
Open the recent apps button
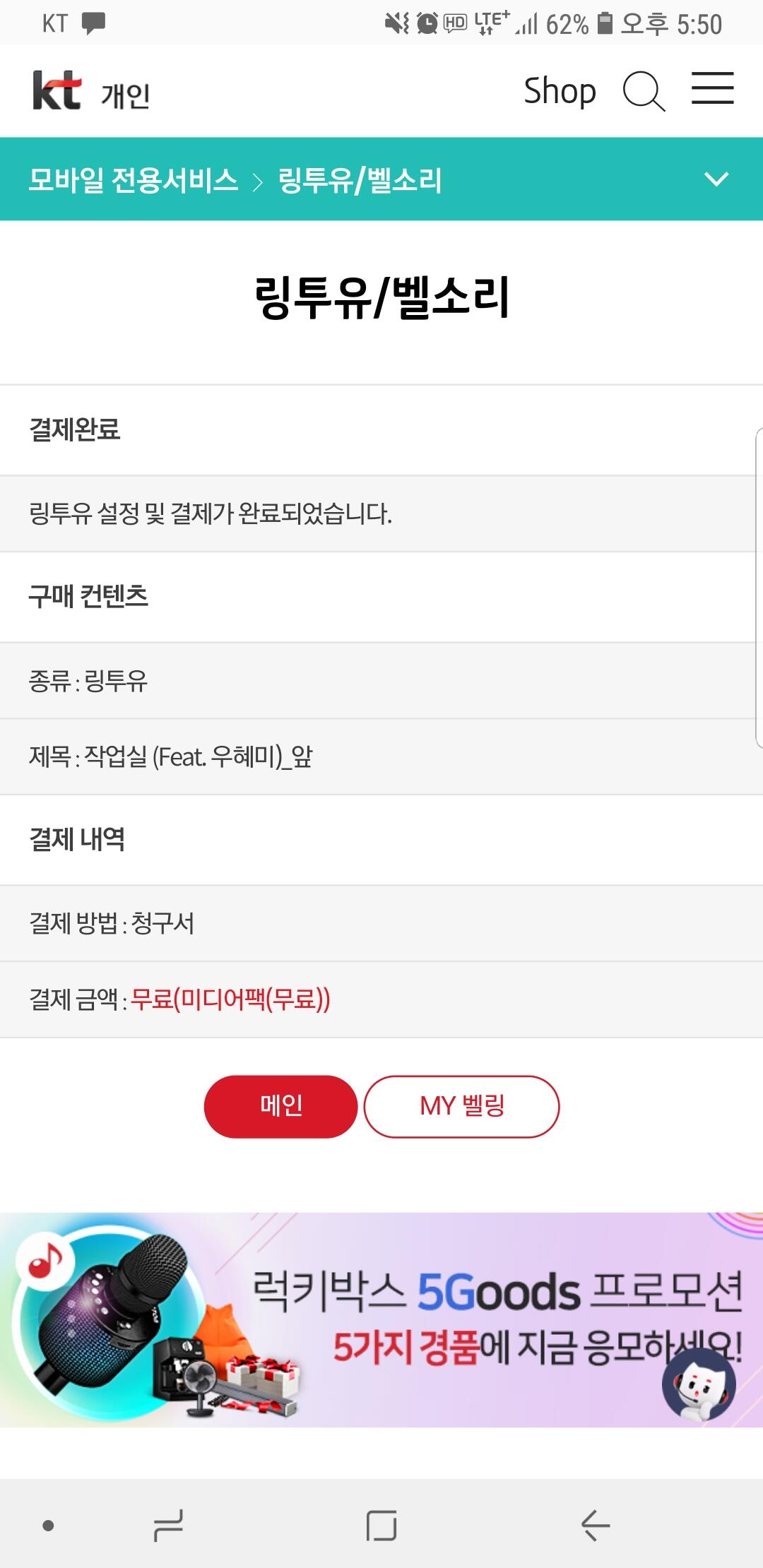click(x=168, y=1526)
